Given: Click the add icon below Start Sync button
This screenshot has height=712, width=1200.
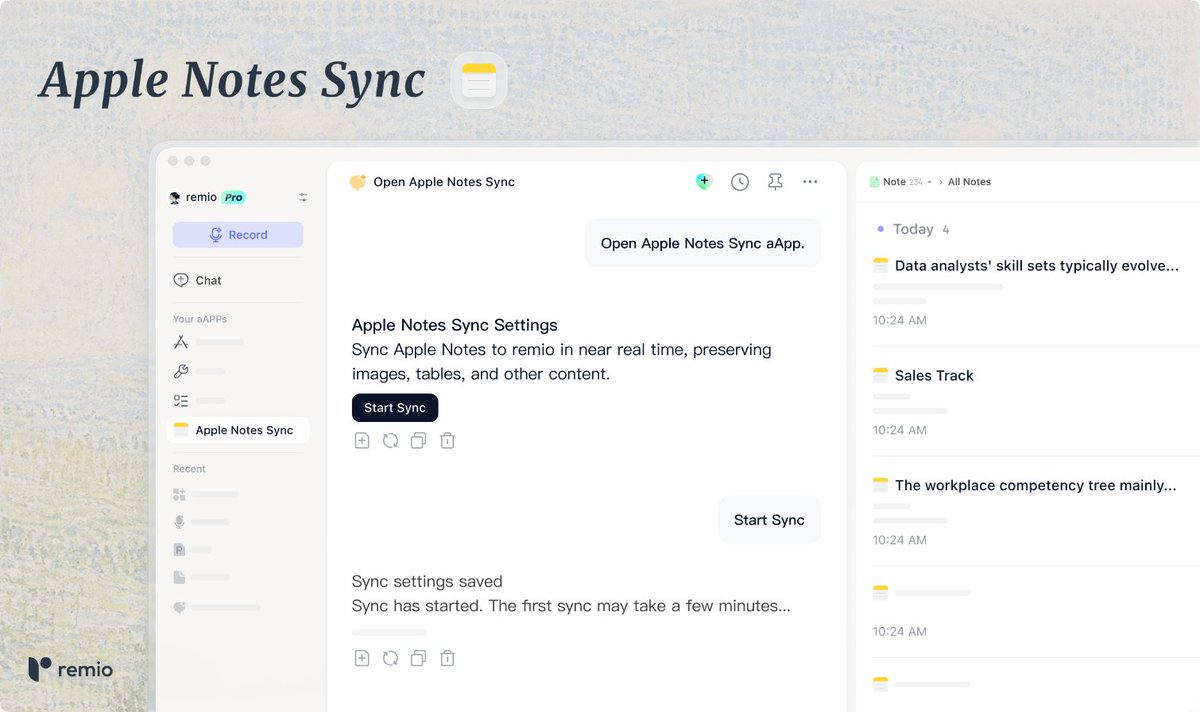Looking at the screenshot, I should [x=362, y=441].
